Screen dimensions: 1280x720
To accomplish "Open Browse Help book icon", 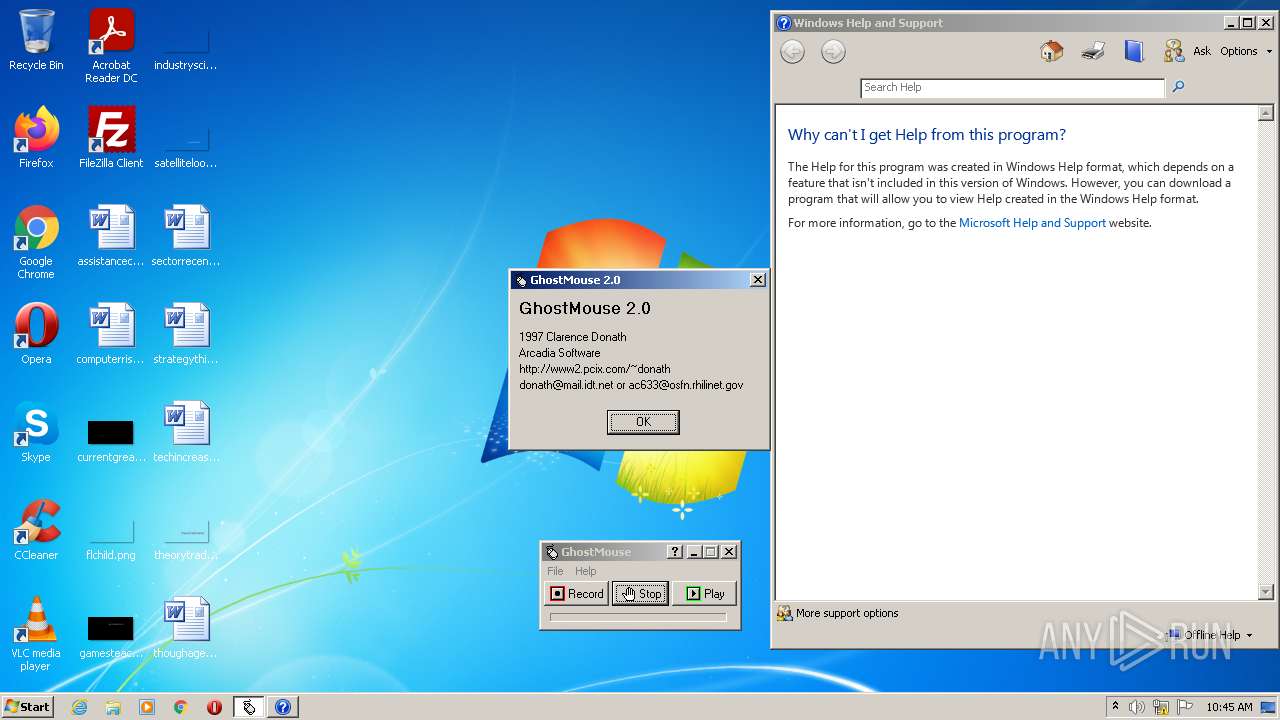I will [1133, 51].
